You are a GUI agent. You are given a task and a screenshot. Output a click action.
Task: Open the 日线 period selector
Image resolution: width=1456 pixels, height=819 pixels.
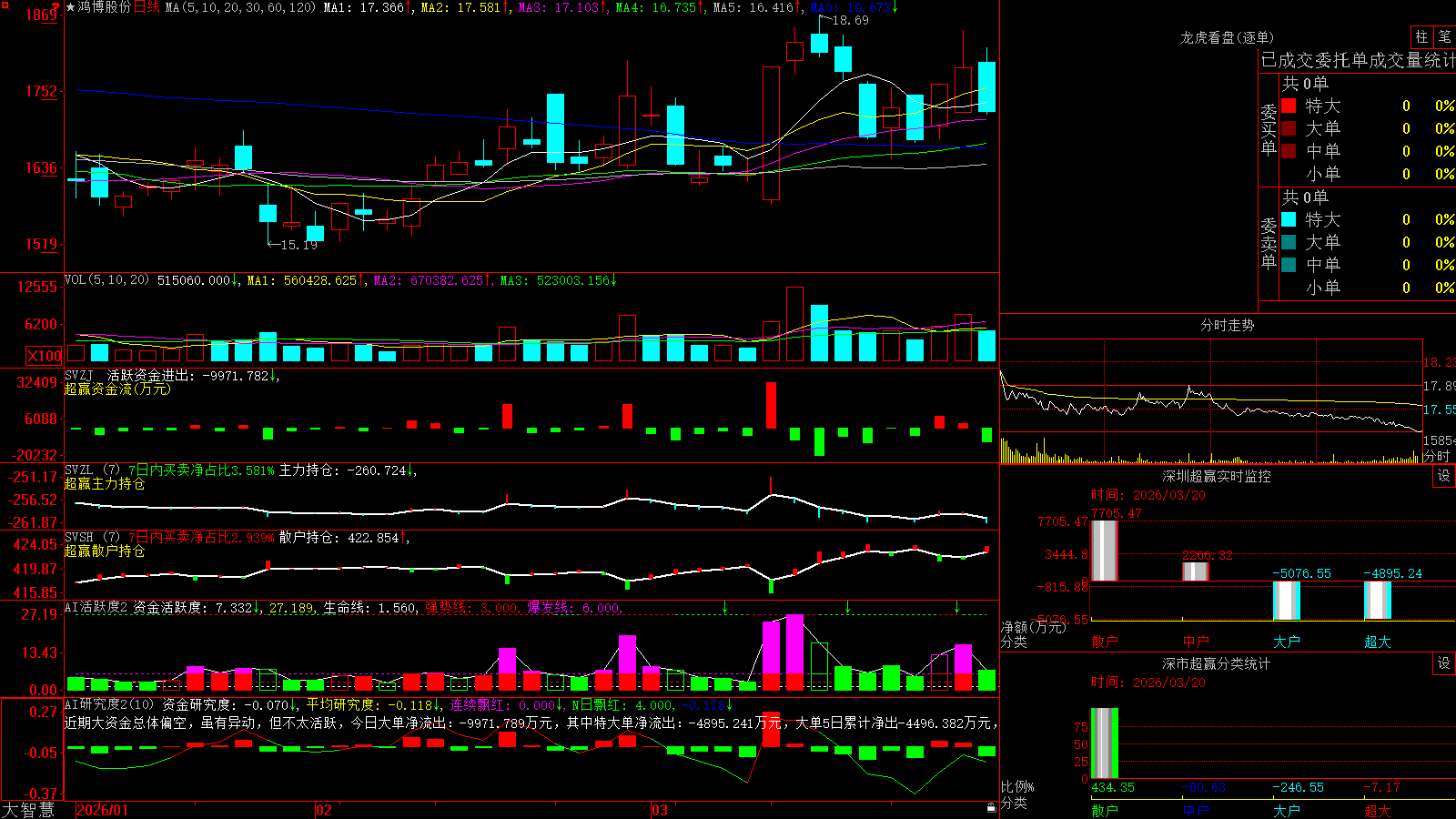click(x=147, y=7)
